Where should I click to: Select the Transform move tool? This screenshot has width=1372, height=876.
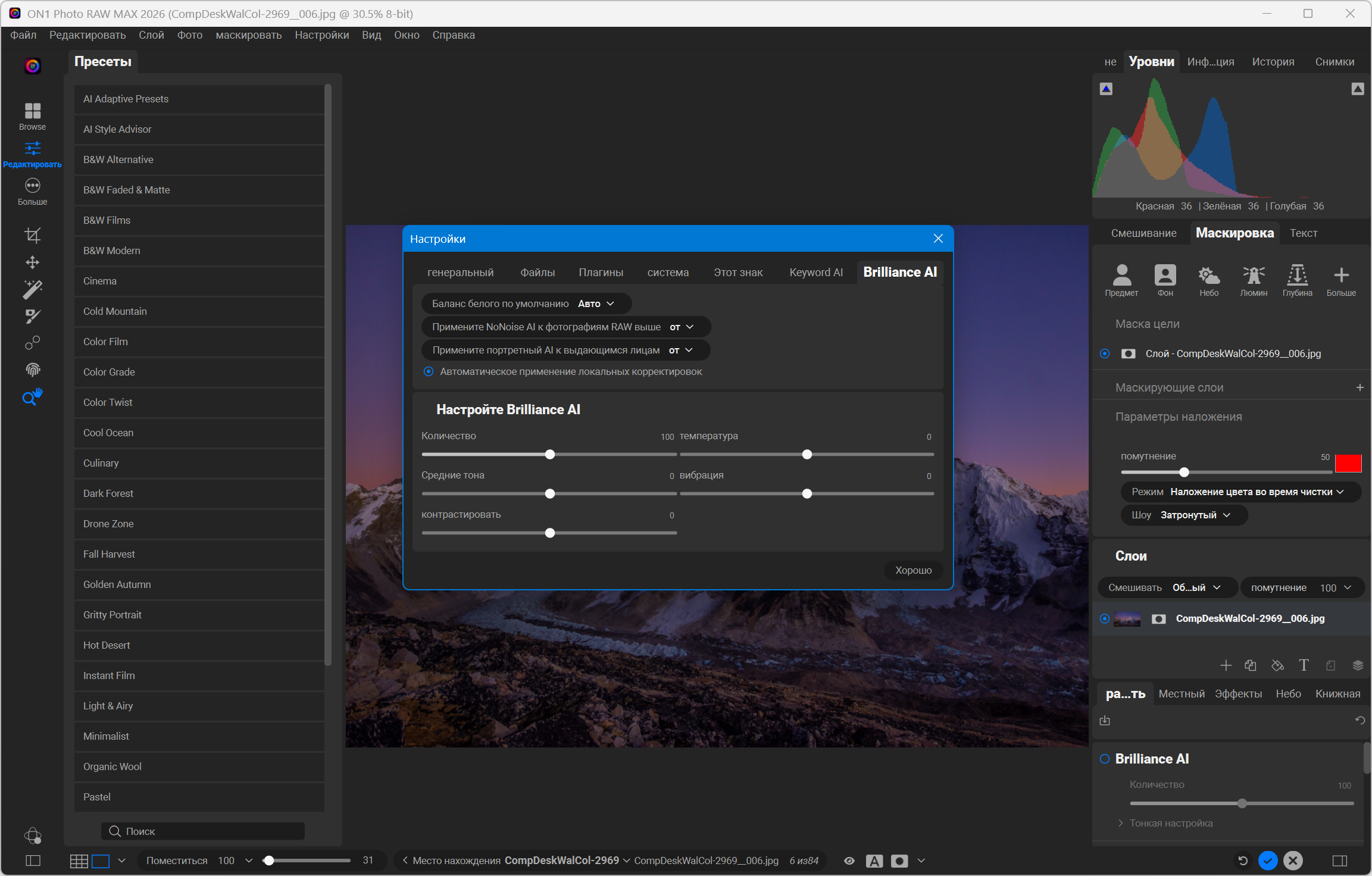(x=32, y=262)
